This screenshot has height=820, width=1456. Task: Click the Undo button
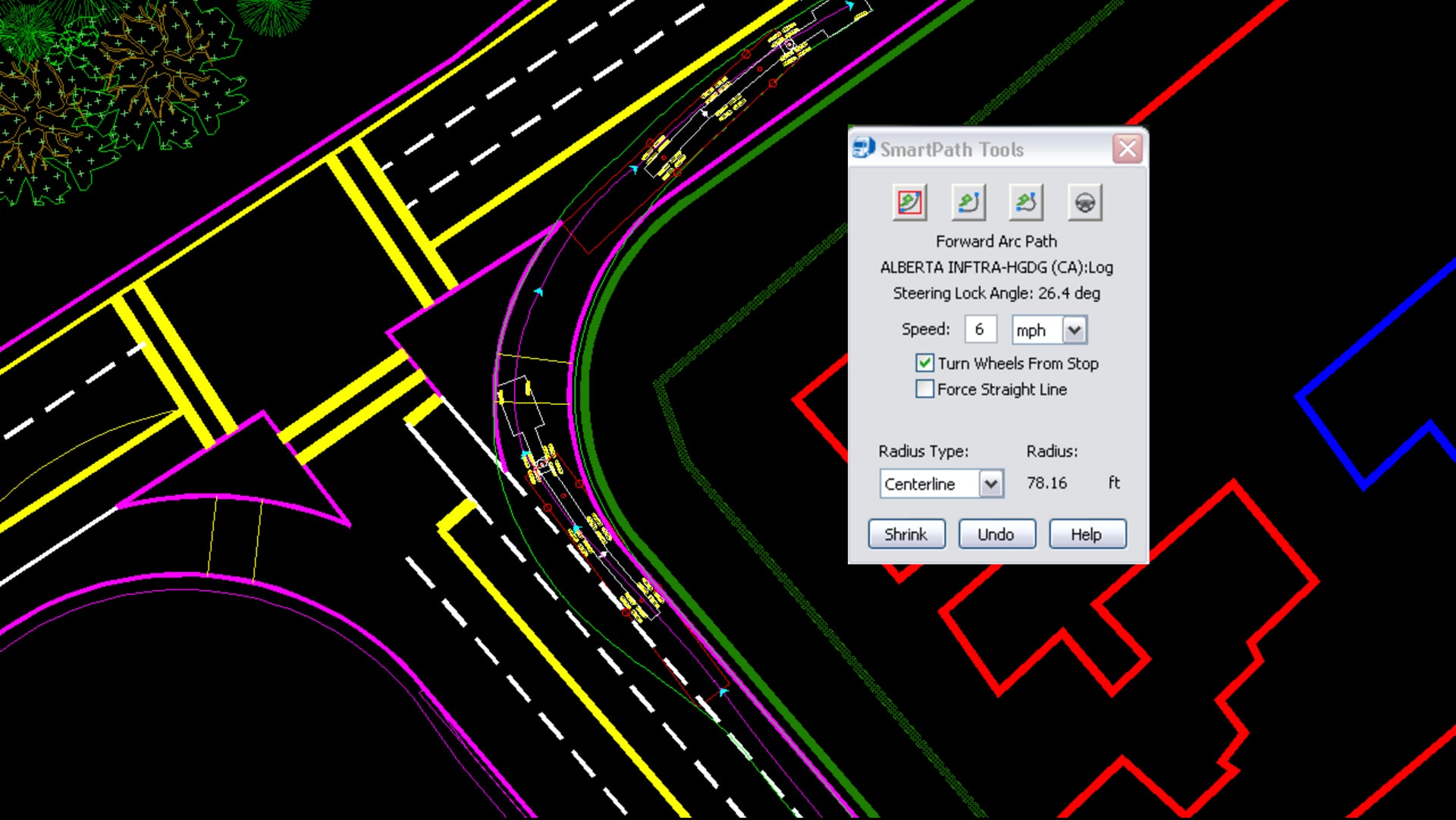996,534
